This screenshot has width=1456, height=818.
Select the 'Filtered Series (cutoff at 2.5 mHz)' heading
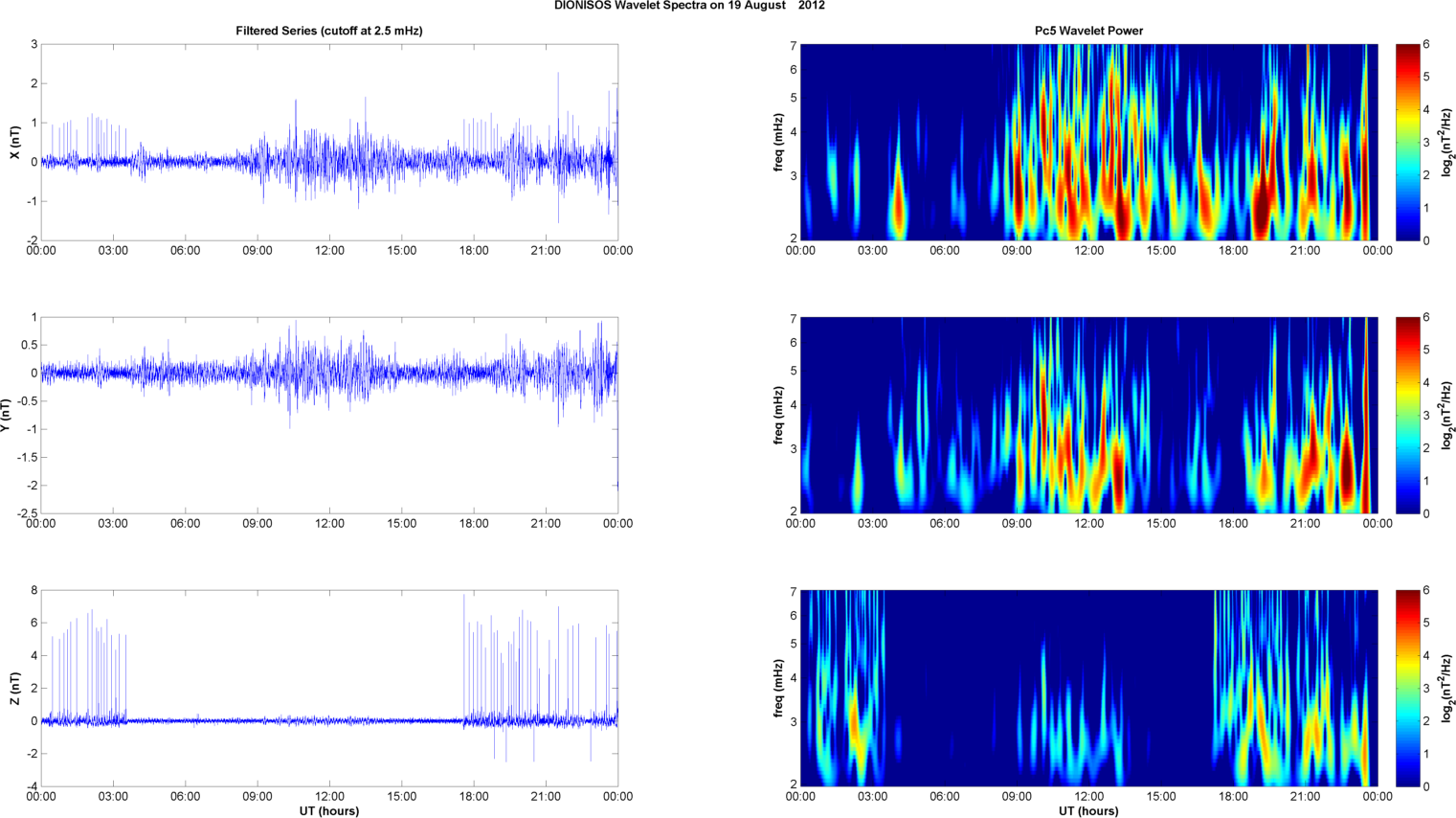(x=329, y=31)
